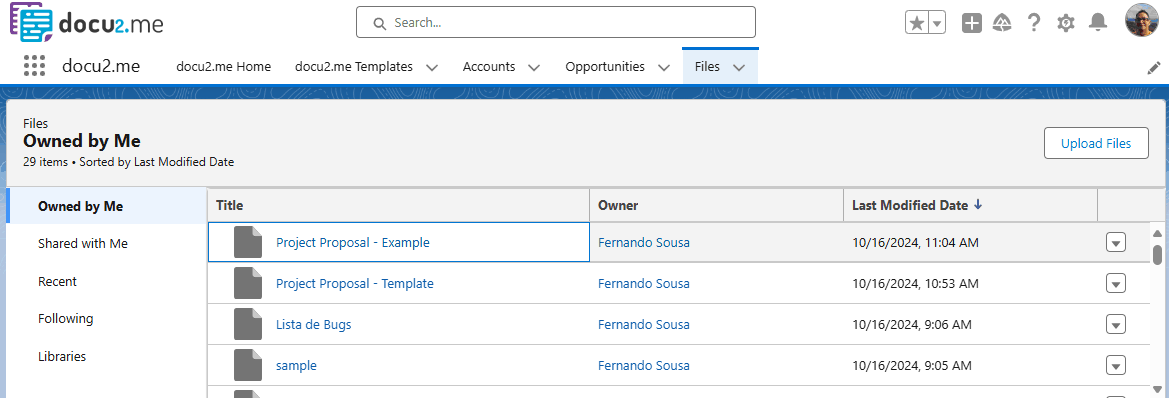Click the Search input field
1169x398 pixels.
(x=555, y=22)
